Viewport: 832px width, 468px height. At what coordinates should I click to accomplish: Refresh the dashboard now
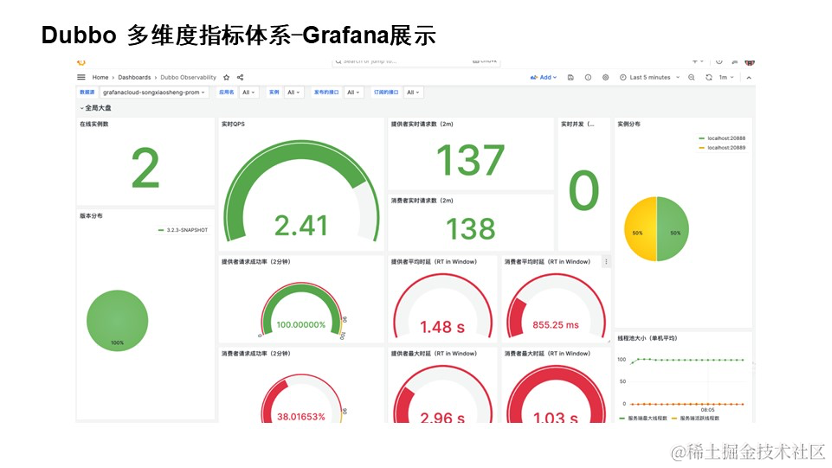point(708,77)
